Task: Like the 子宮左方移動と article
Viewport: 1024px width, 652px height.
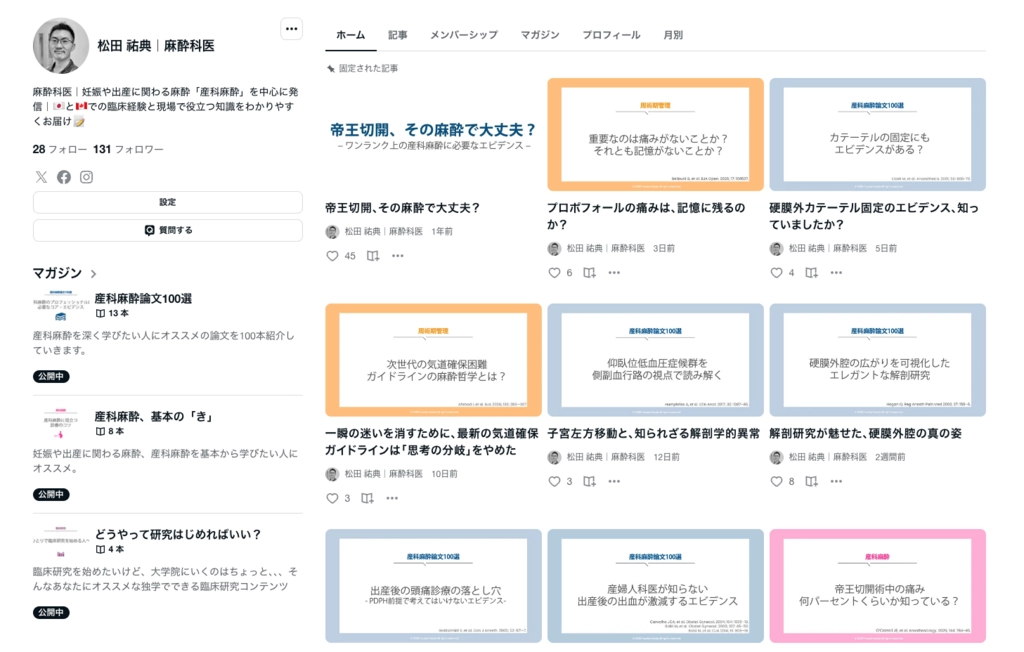Action: [x=554, y=481]
